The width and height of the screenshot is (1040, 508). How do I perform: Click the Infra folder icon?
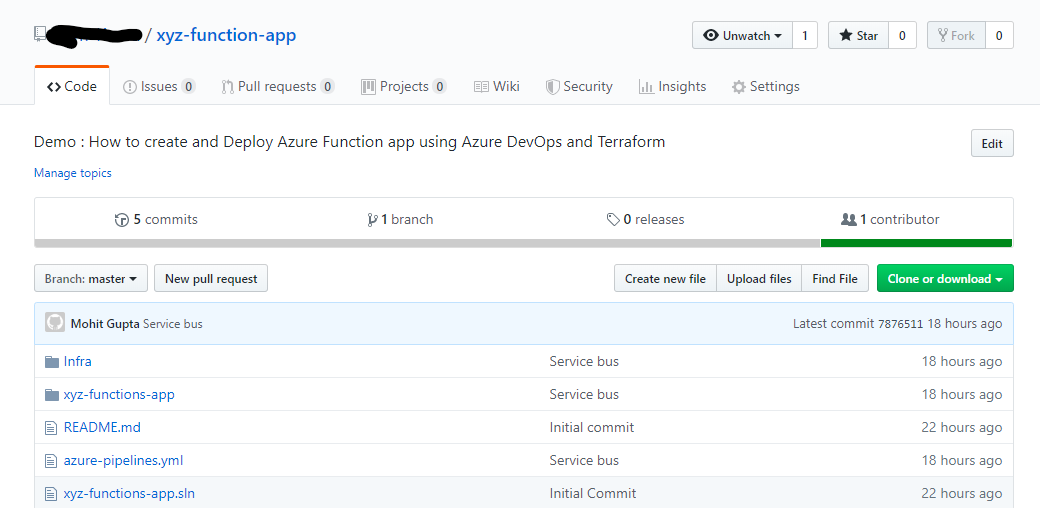coord(52,361)
